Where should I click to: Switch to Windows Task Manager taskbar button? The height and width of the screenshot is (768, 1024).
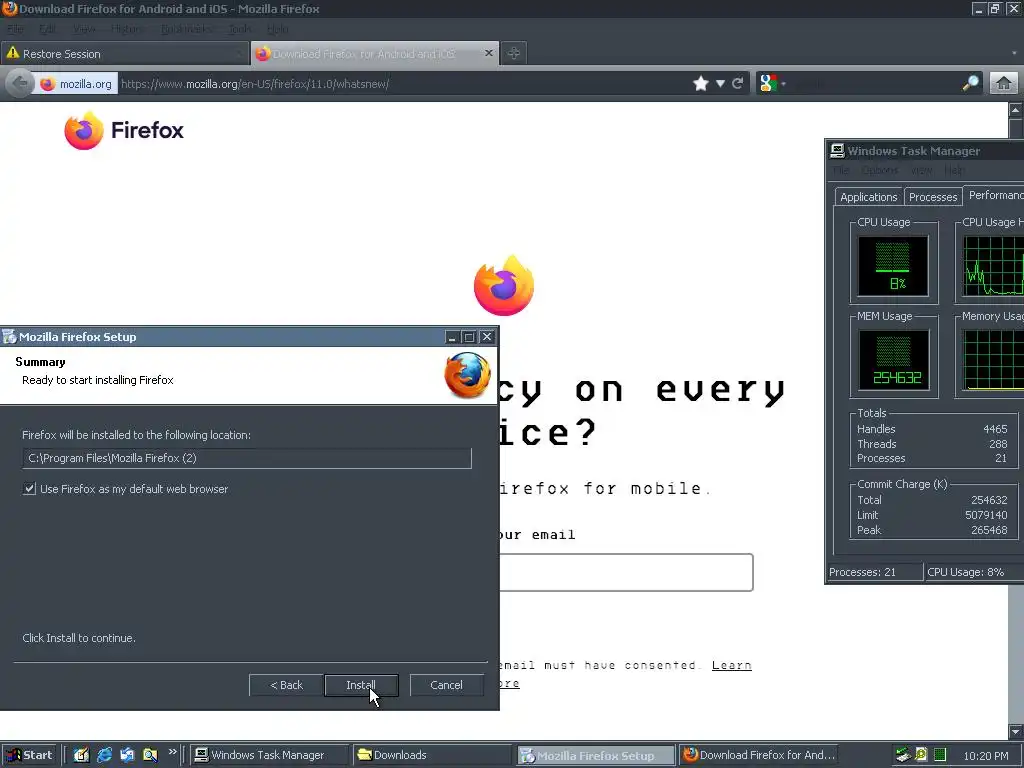tap(270, 755)
